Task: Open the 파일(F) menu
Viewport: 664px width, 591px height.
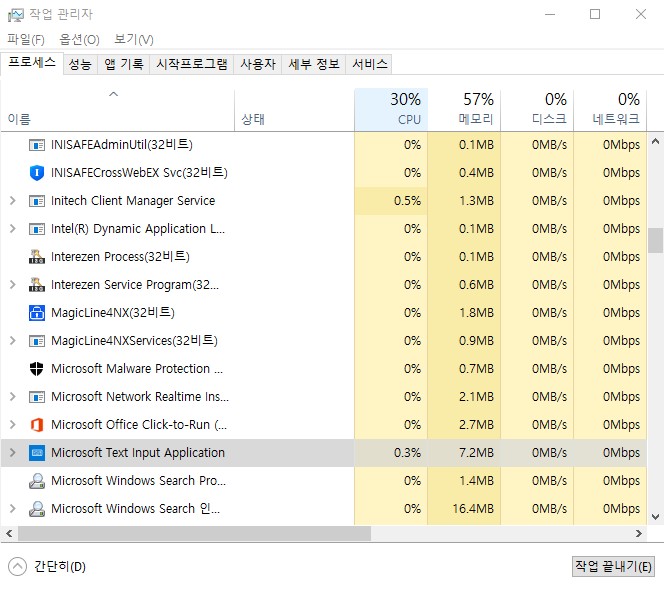Action: pyautogui.click(x=26, y=40)
